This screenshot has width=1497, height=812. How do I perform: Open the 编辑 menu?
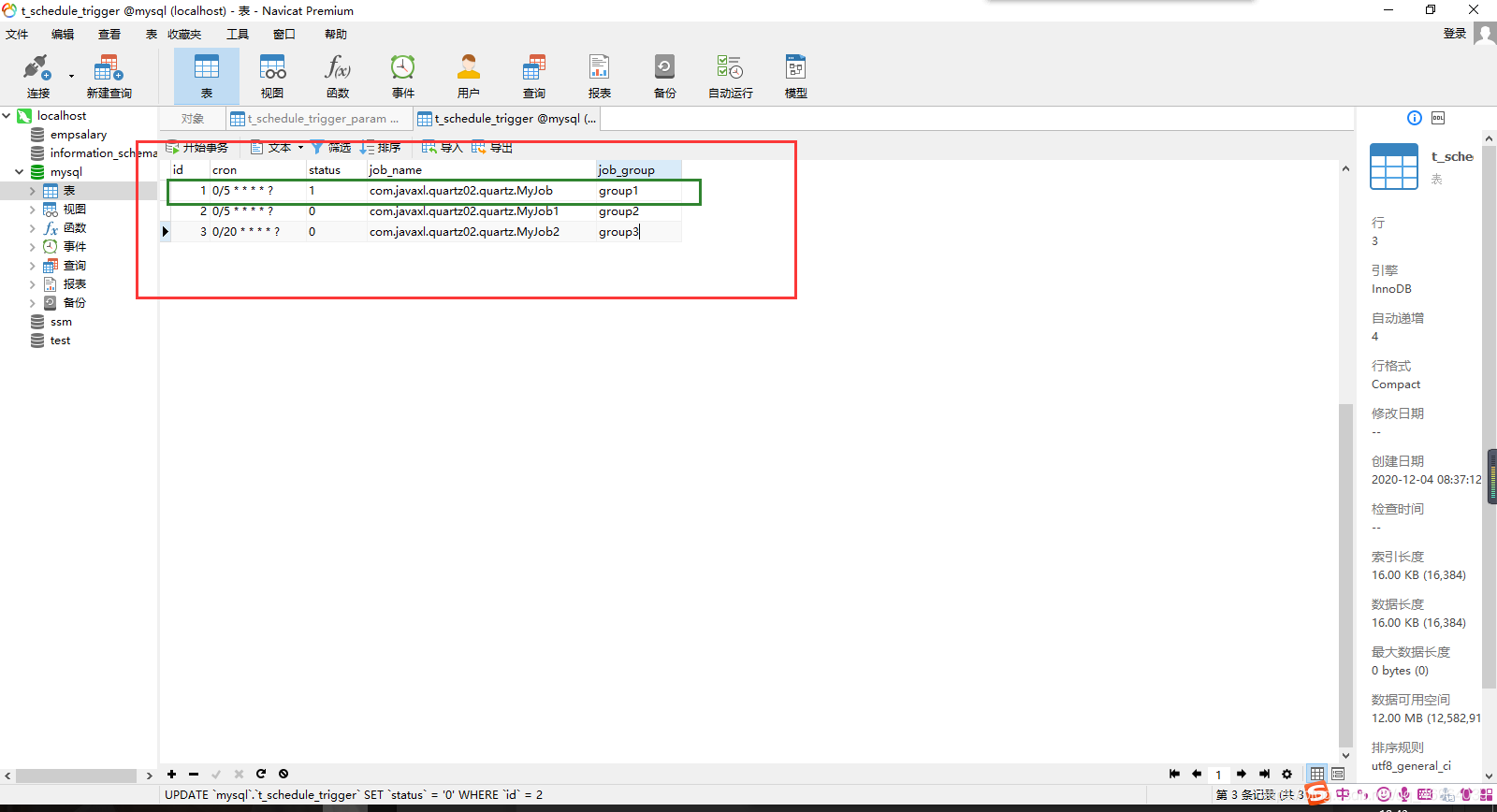tap(63, 35)
